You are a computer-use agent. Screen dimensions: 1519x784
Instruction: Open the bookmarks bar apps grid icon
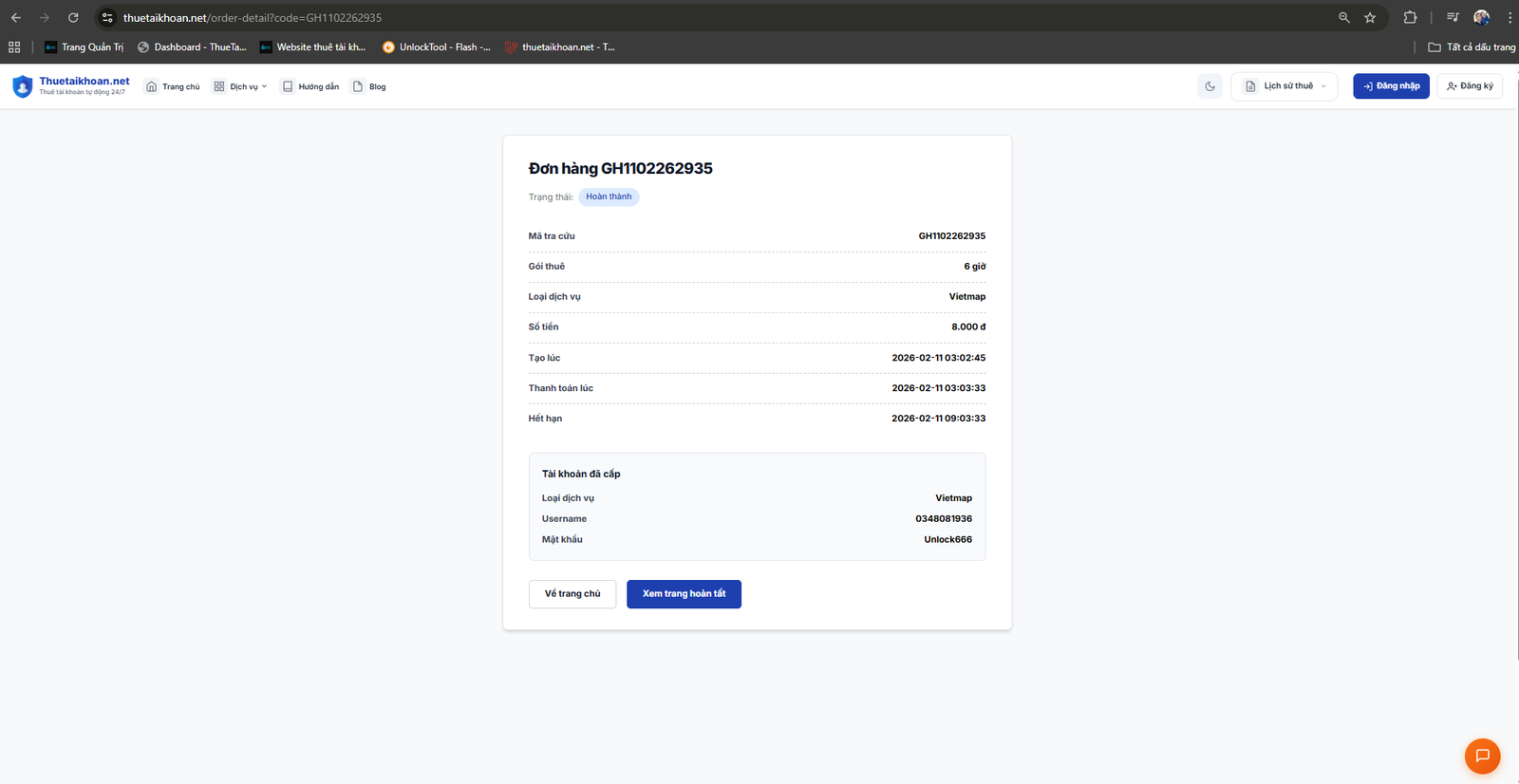click(x=14, y=47)
